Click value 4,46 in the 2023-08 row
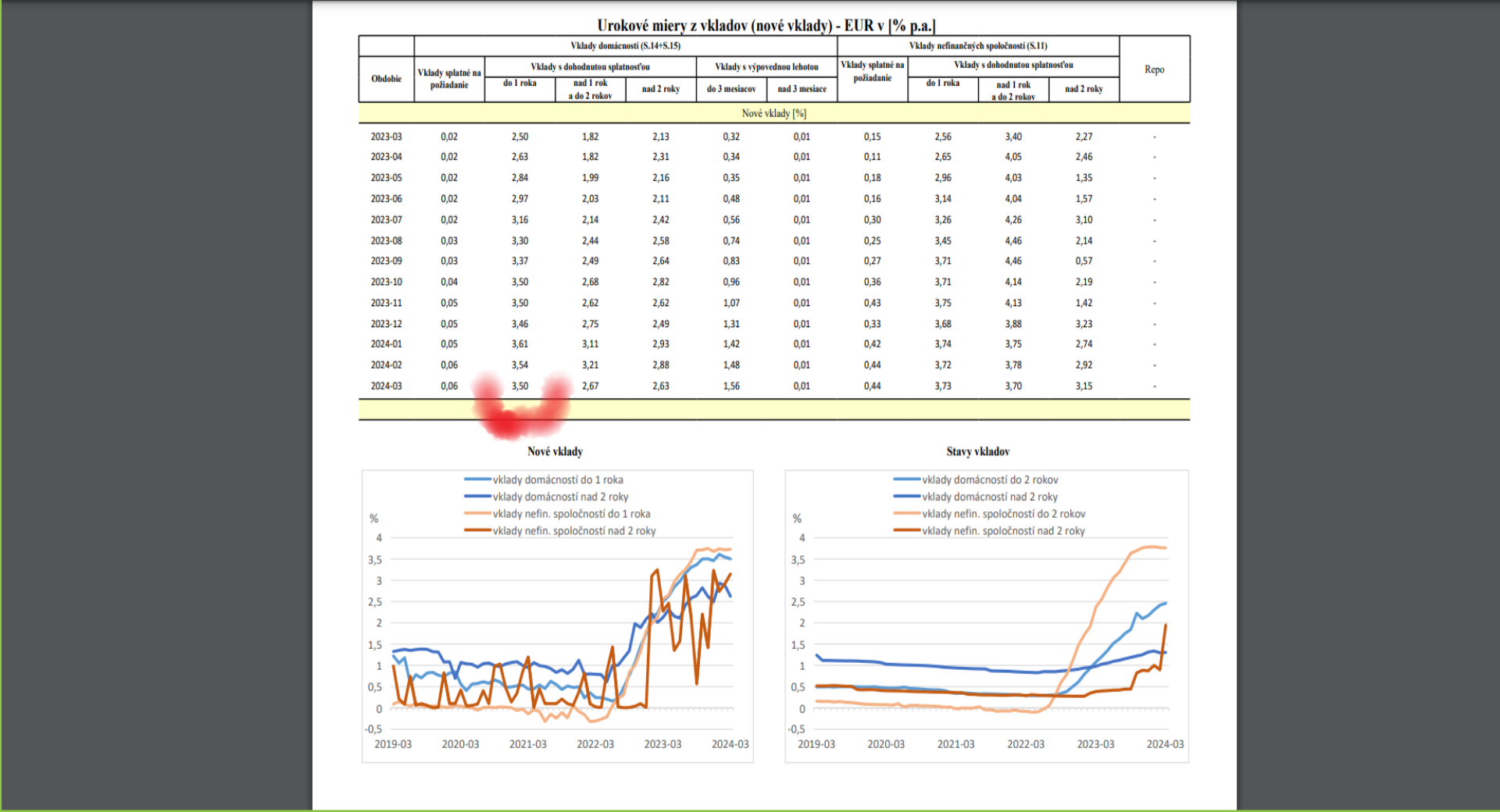1500x812 pixels. click(1013, 240)
